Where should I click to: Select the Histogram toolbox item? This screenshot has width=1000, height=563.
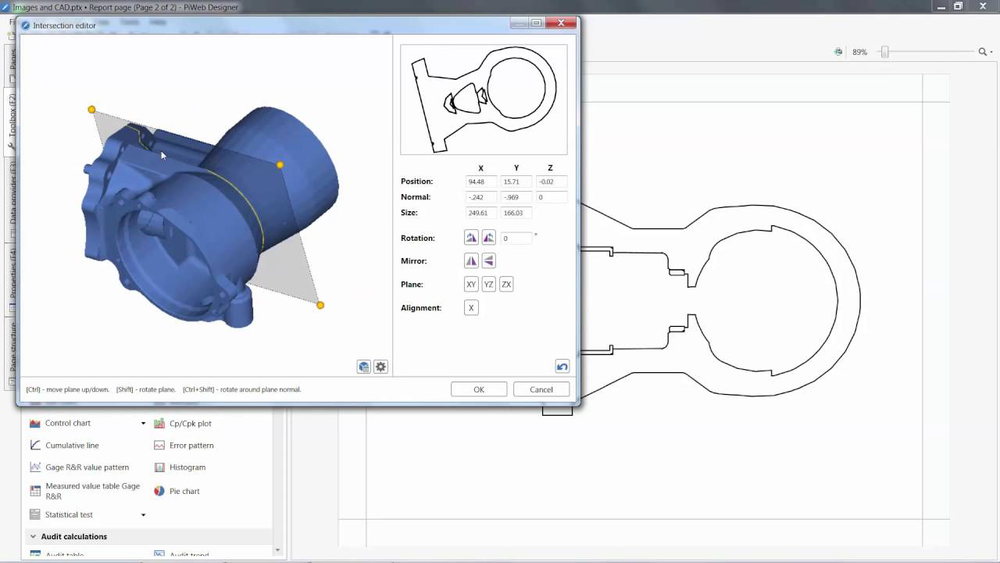point(180,467)
